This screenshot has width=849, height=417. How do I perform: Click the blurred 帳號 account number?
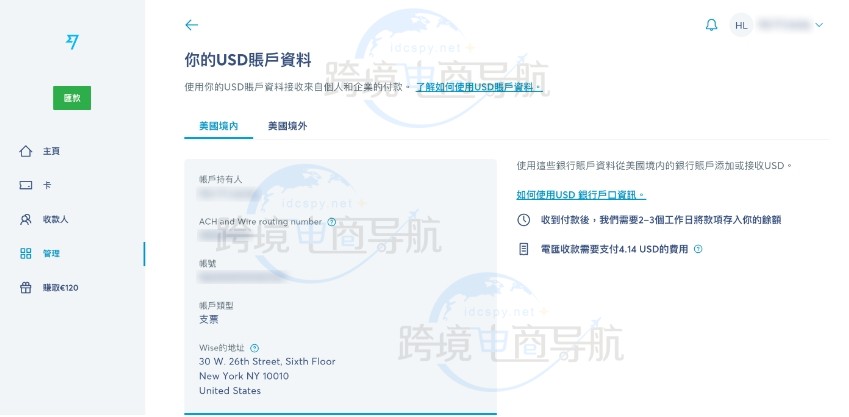[x=241, y=277]
